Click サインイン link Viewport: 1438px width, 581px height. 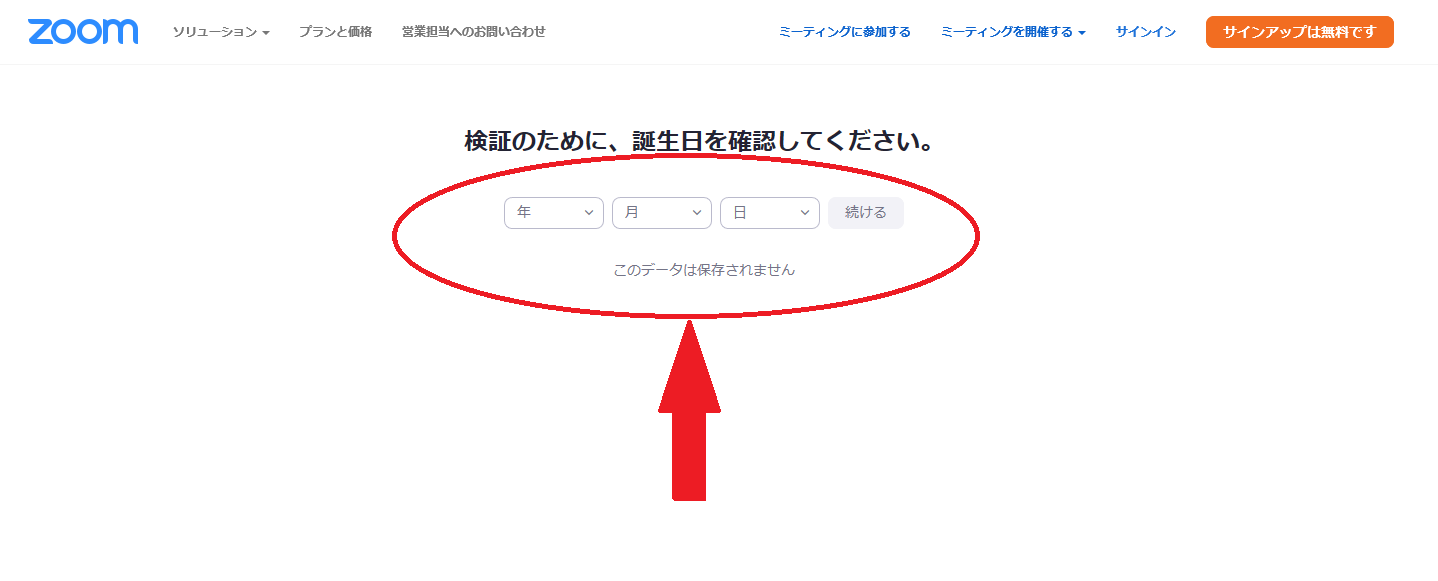1146,32
